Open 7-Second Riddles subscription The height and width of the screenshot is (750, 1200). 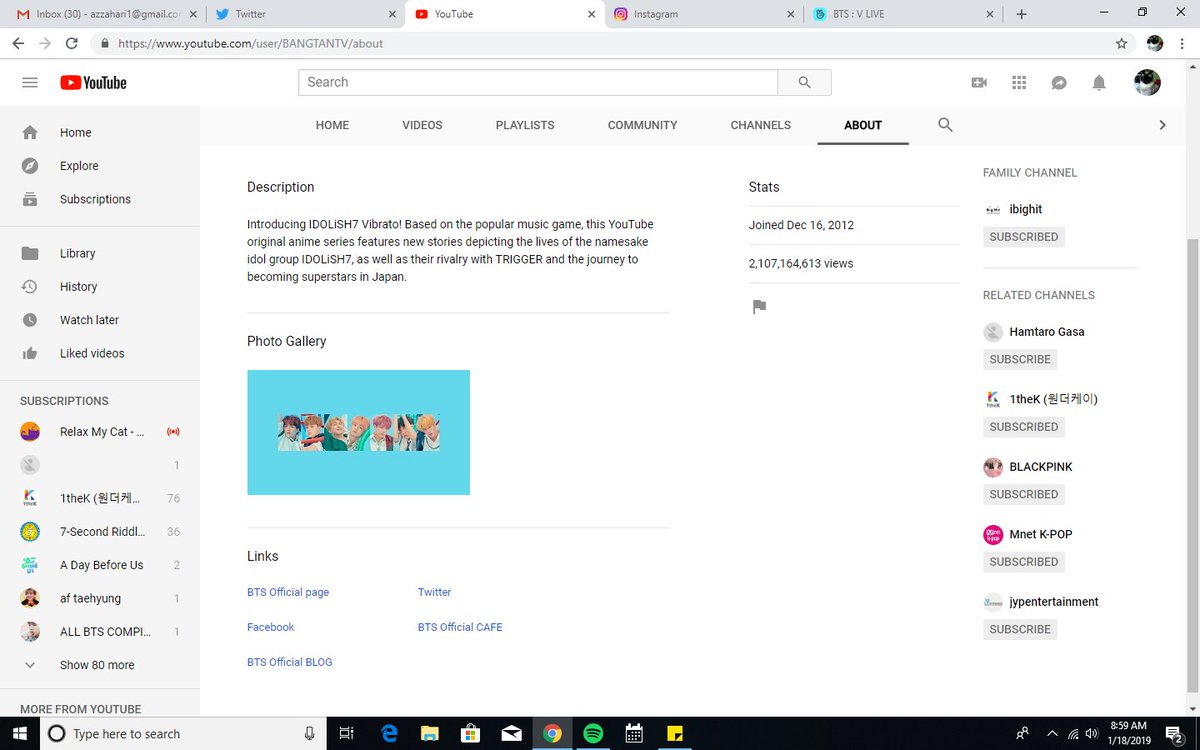100,532
